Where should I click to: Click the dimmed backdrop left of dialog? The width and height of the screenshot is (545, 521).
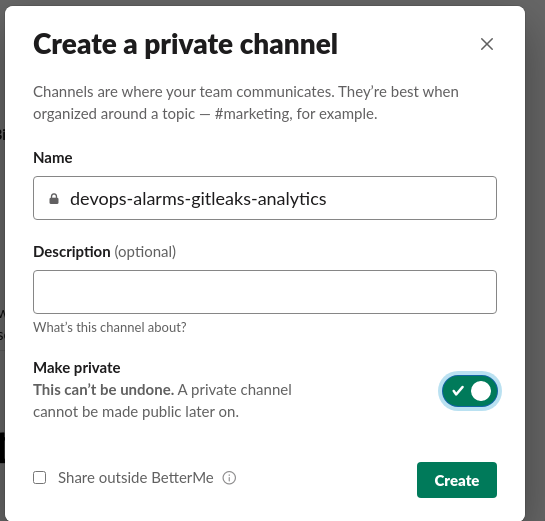click(x=2, y=243)
